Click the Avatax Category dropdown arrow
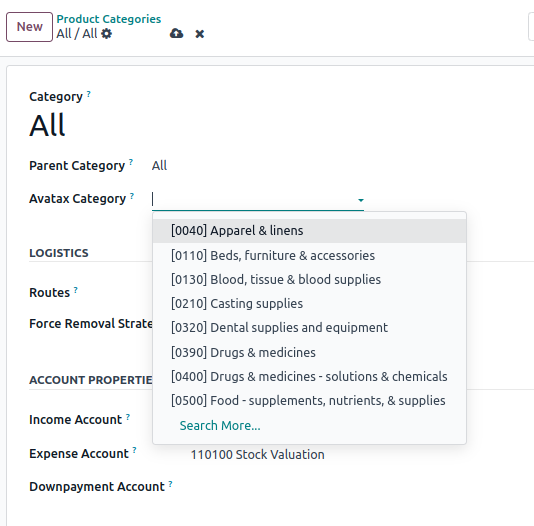Image resolution: width=534 pixels, height=526 pixels. pyautogui.click(x=361, y=200)
